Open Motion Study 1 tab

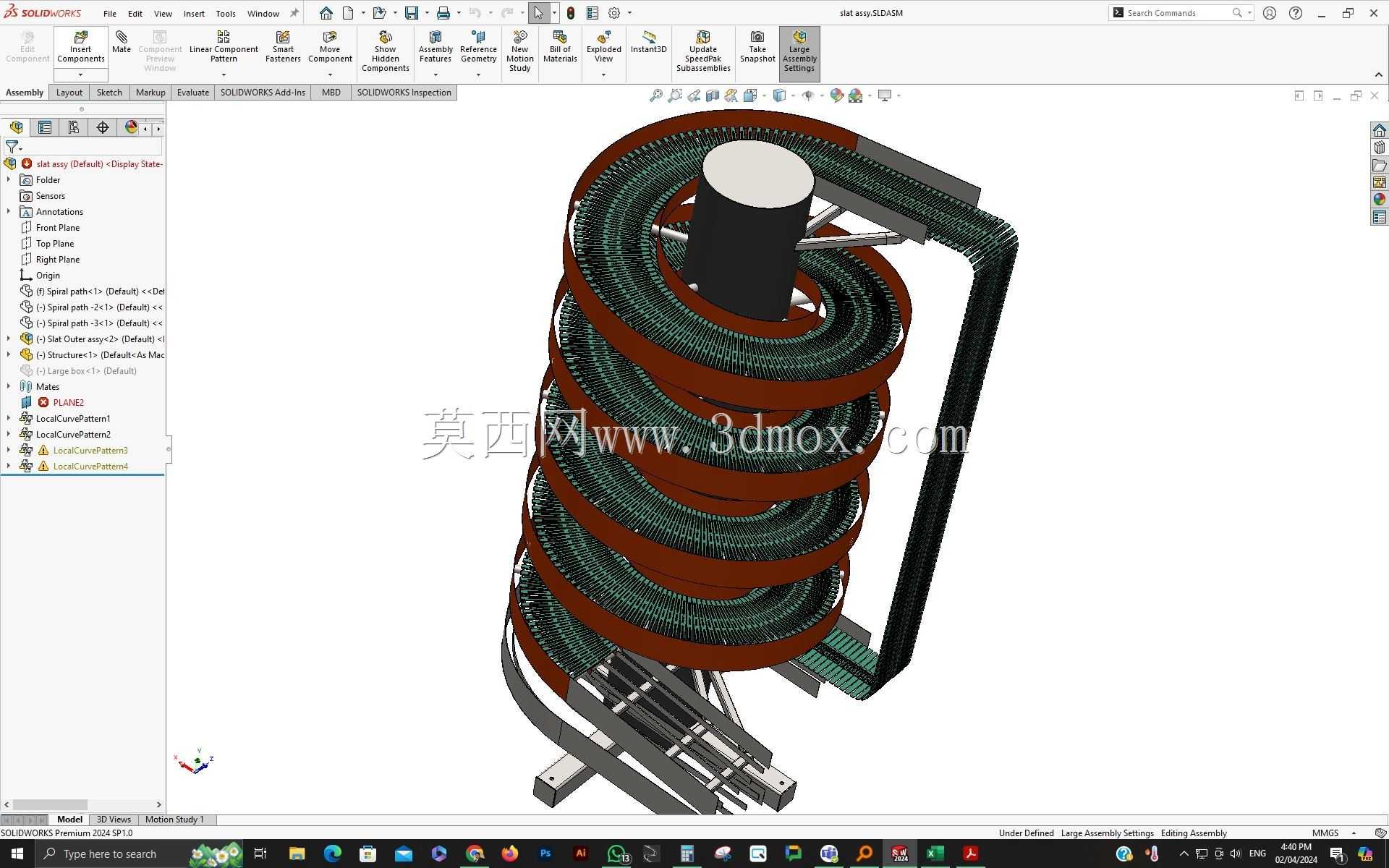[x=174, y=820]
